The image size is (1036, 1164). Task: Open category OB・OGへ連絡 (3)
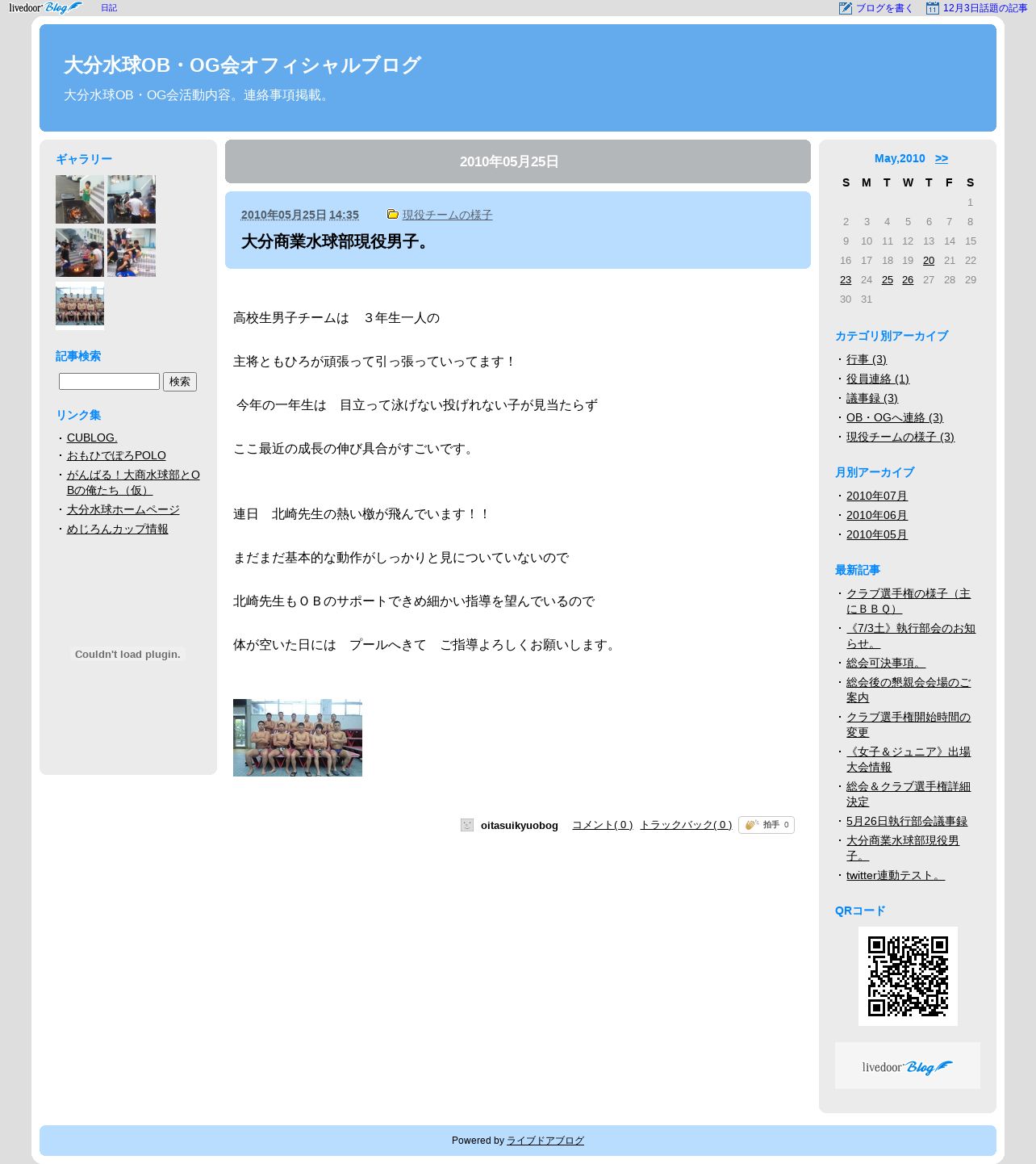[895, 417]
